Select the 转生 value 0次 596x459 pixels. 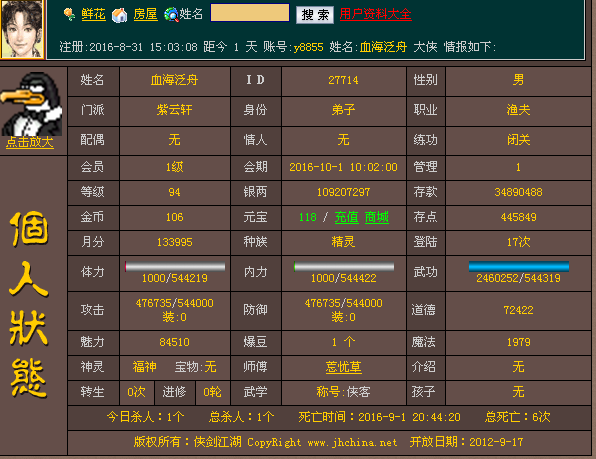136,392
